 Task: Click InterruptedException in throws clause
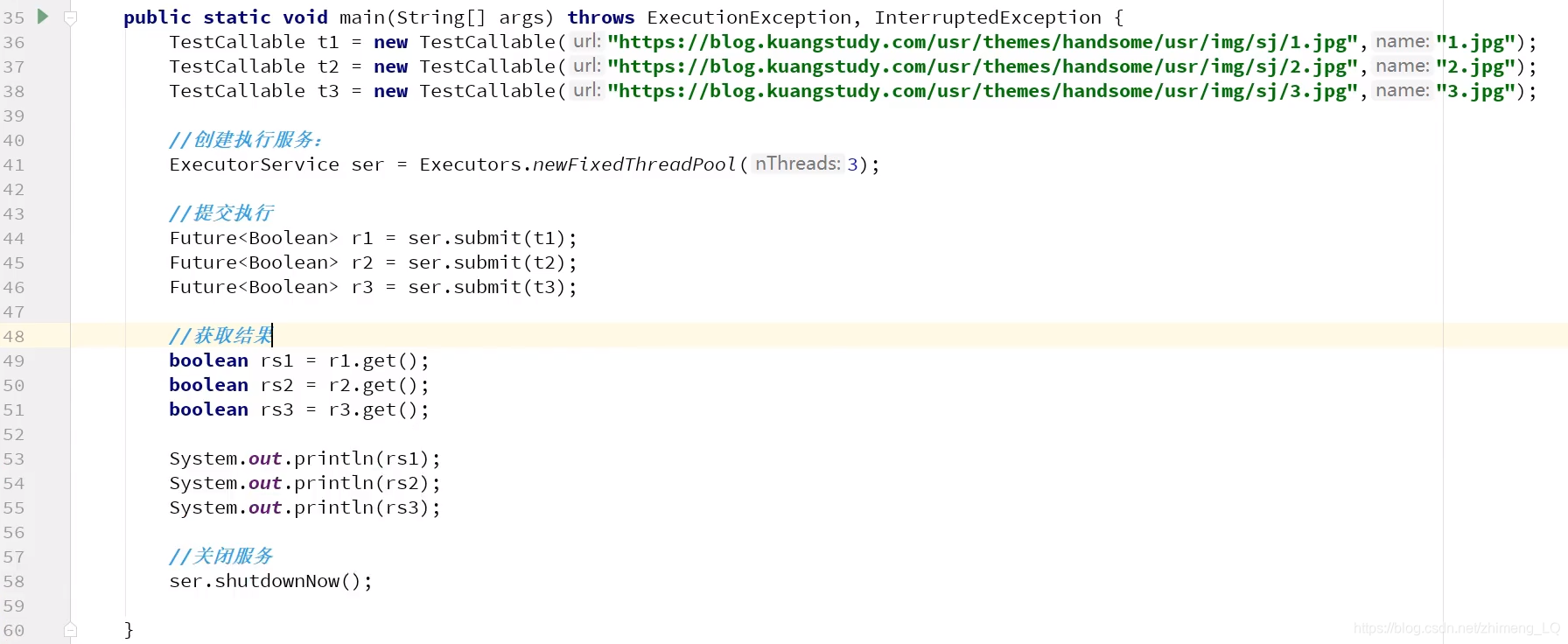coord(988,17)
